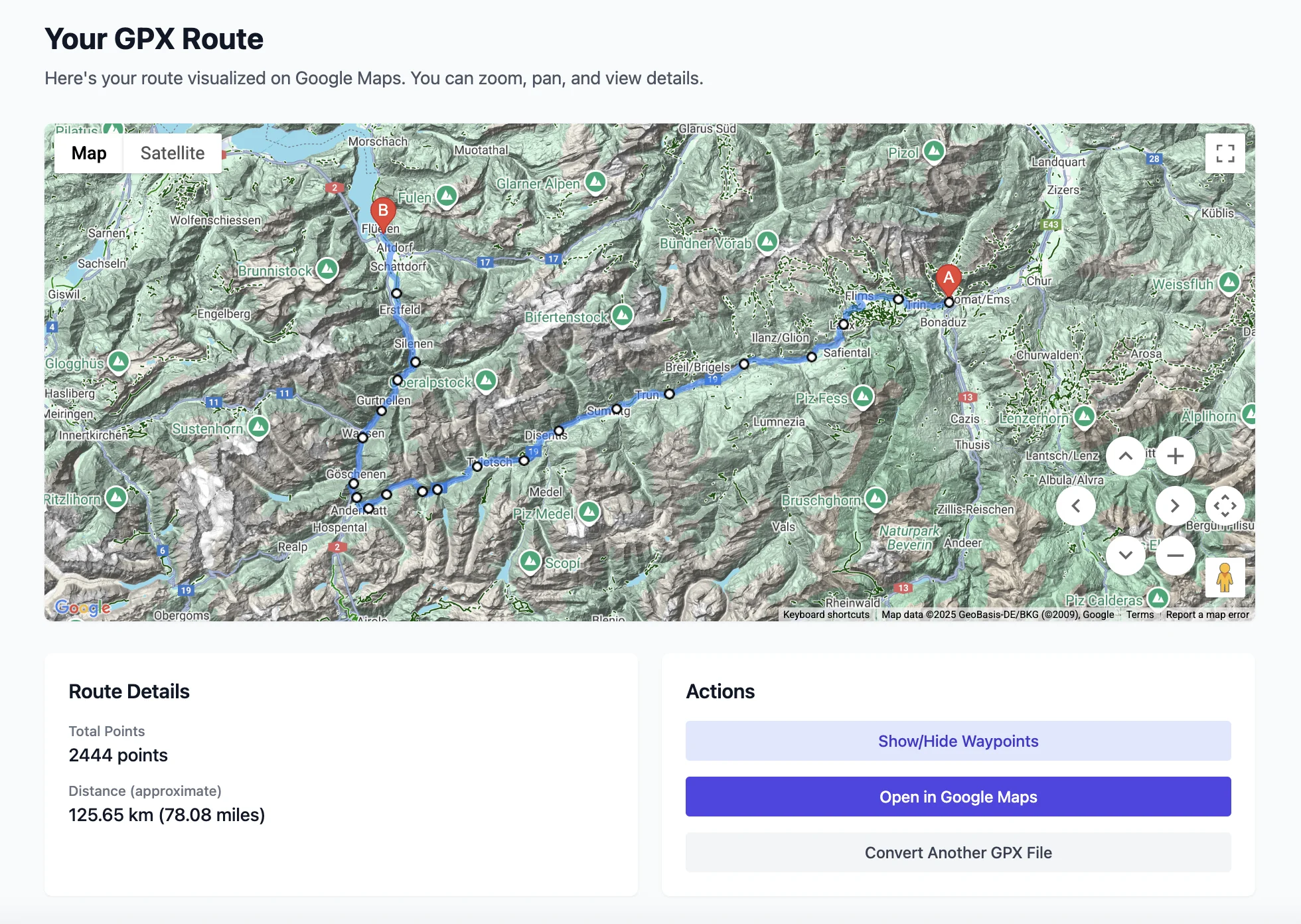Click the Scopi peak icon
The height and width of the screenshot is (924, 1301).
(530, 562)
